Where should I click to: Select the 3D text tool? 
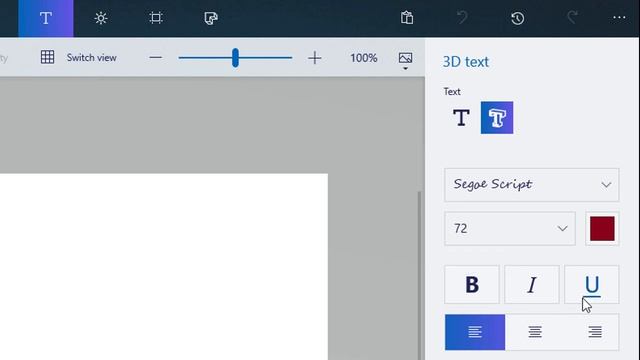(497, 118)
